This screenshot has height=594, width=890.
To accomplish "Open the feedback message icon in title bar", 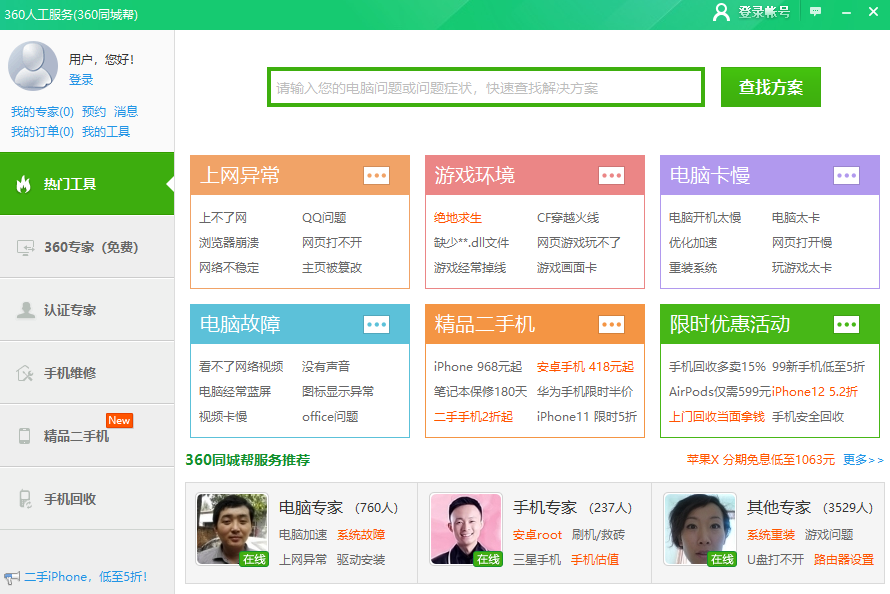I will pyautogui.click(x=816, y=12).
